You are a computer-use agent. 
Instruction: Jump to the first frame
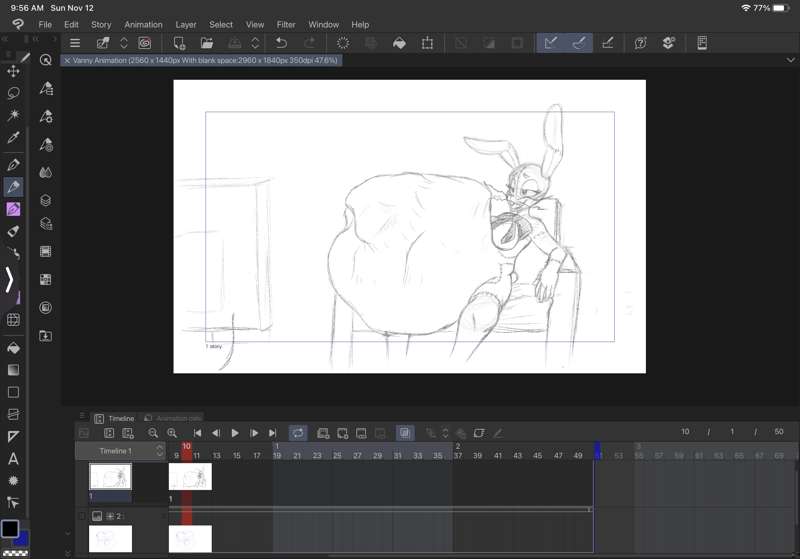[198, 433]
